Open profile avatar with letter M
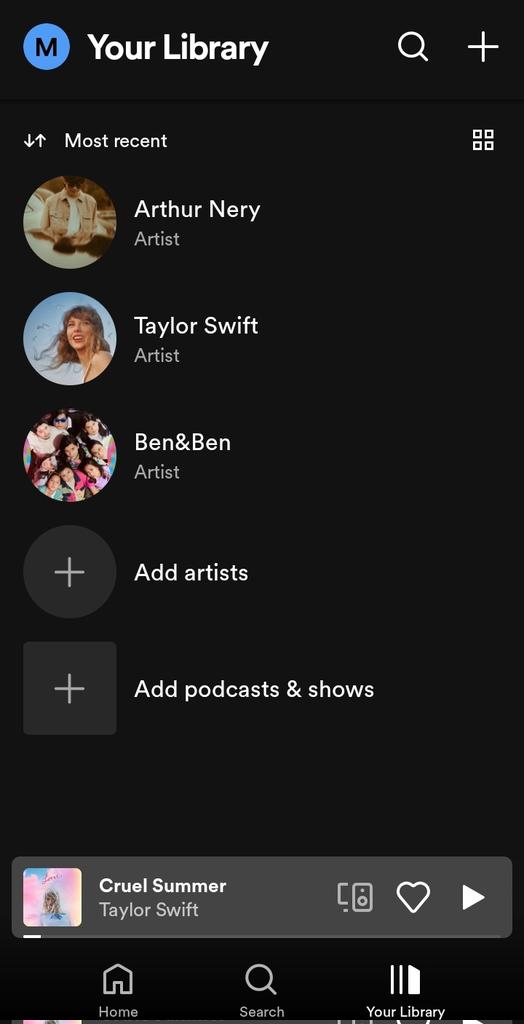Screen dimensions: 524x1024 coord(46,46)
